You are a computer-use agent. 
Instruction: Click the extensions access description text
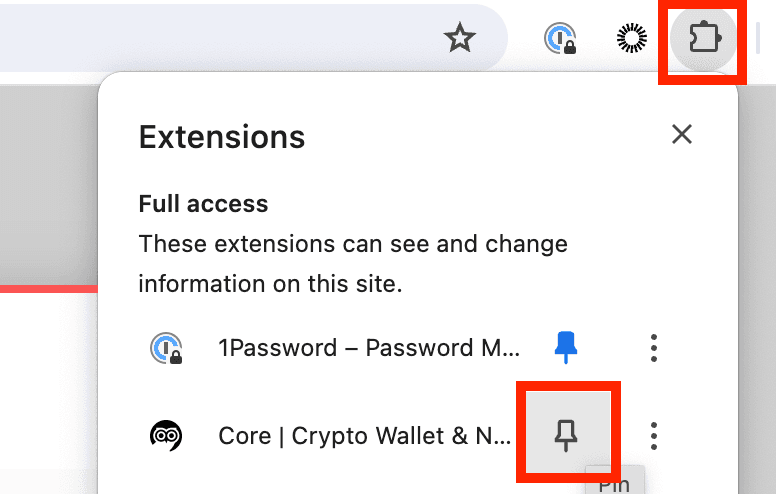coord(352,264)
